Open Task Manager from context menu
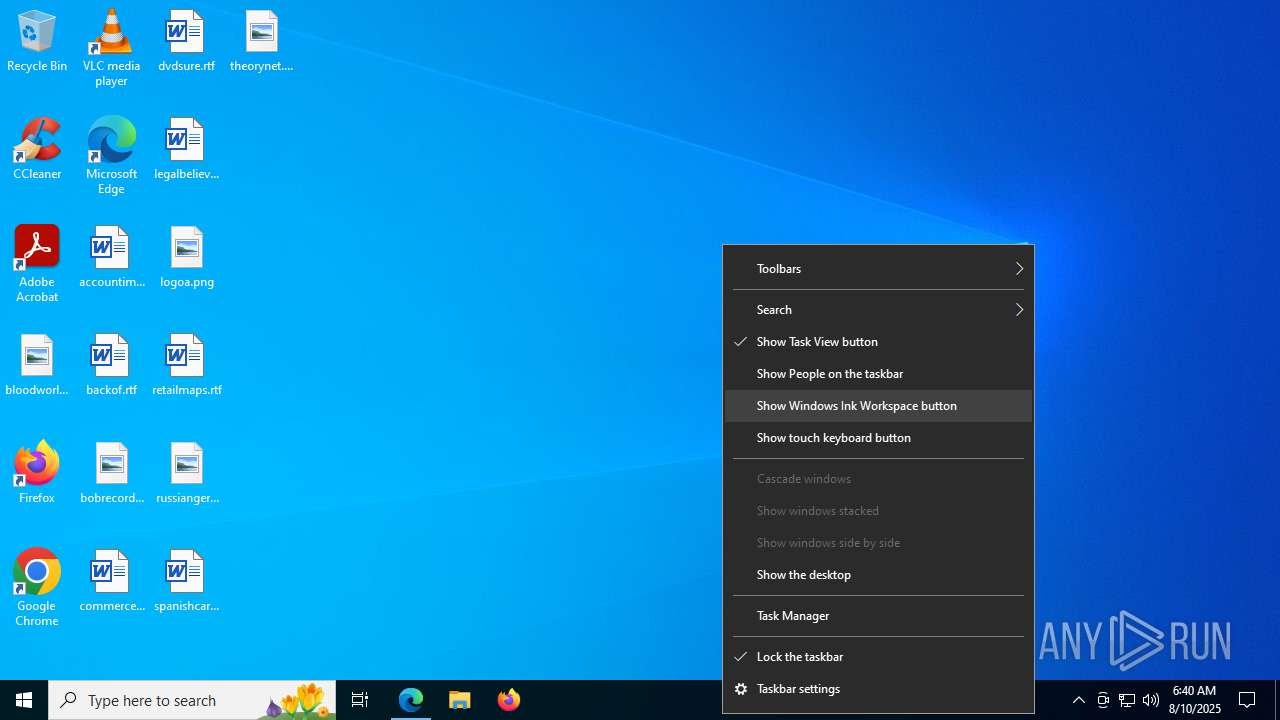The height and width of the screenshot is (720, 1280). coord(878,616)
